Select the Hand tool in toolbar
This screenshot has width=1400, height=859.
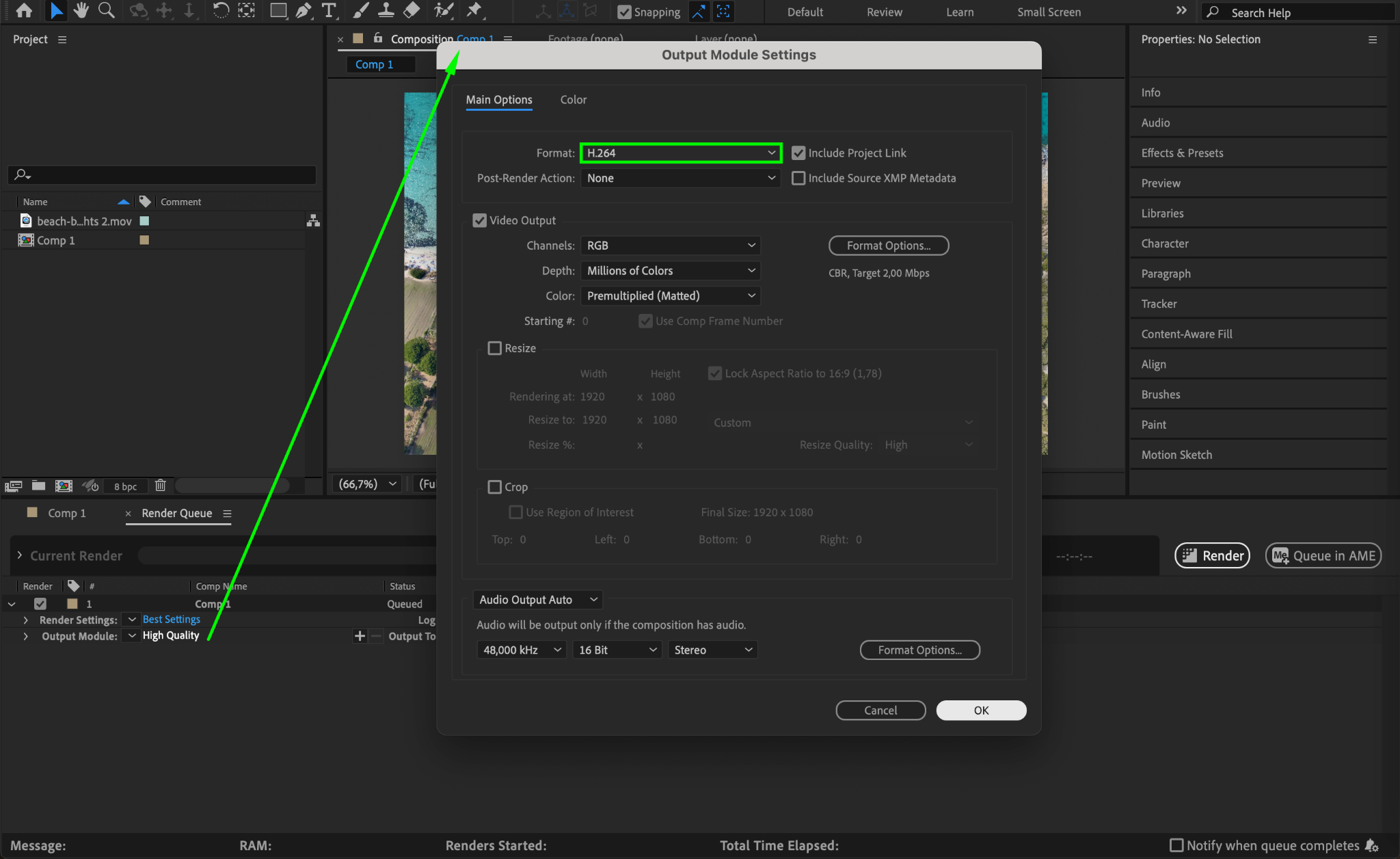81,10
